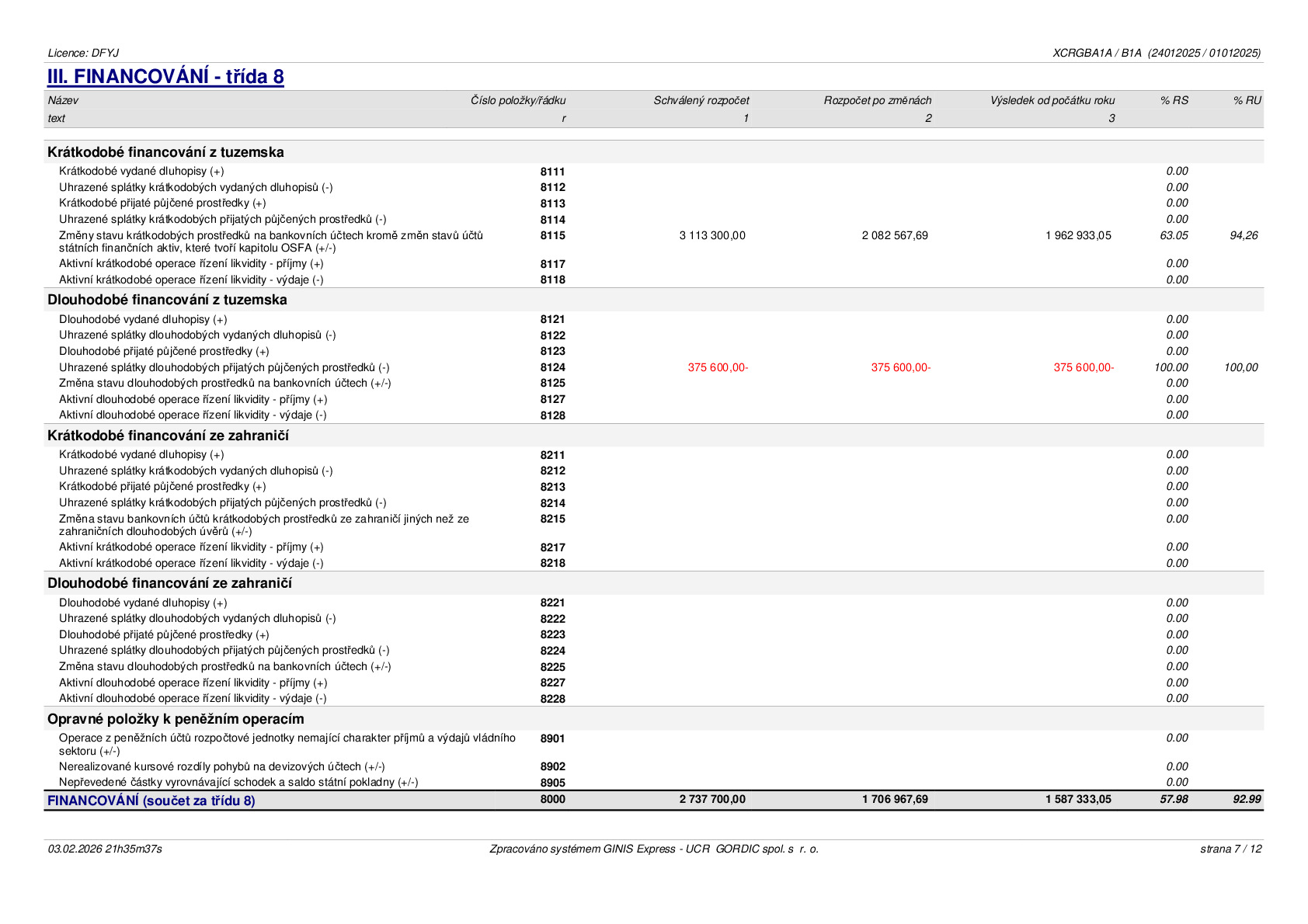
Task: Click the % RU value 94,26
Action: 1244,235
